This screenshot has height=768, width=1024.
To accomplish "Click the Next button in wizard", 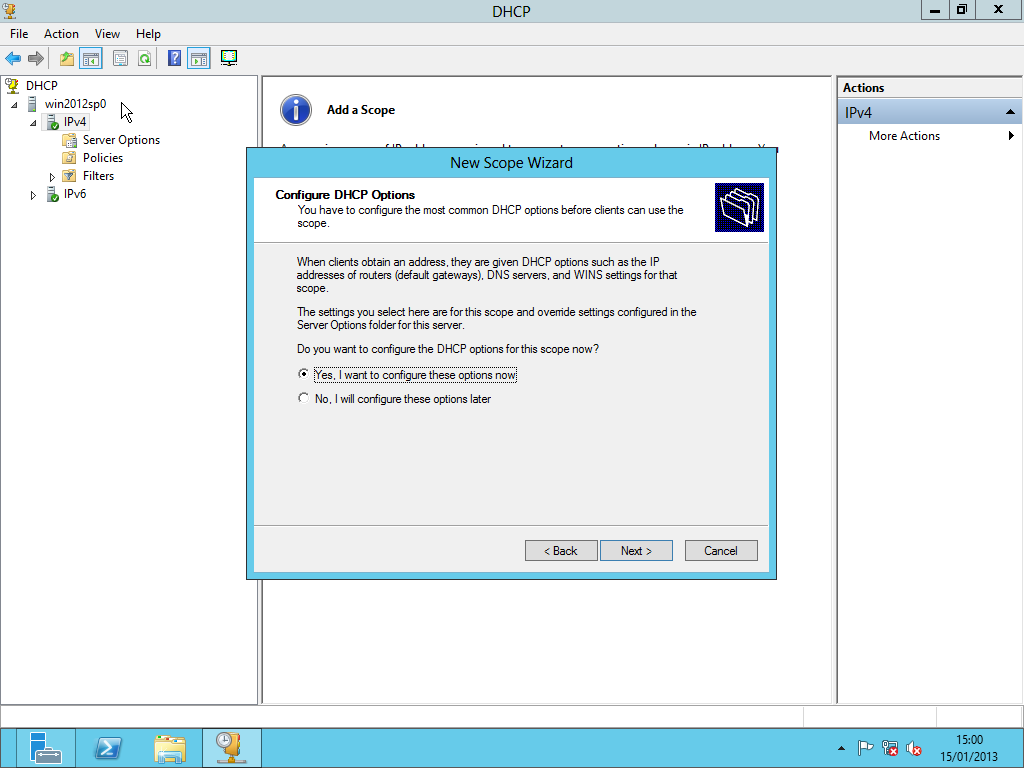I will [x=636, y=551].
